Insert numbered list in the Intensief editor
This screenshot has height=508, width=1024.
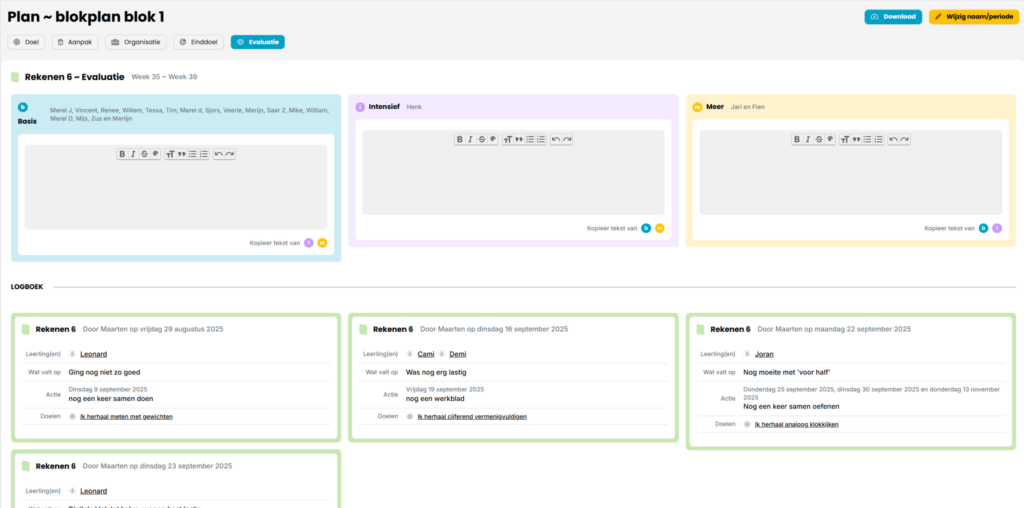[x=541, y=139]
